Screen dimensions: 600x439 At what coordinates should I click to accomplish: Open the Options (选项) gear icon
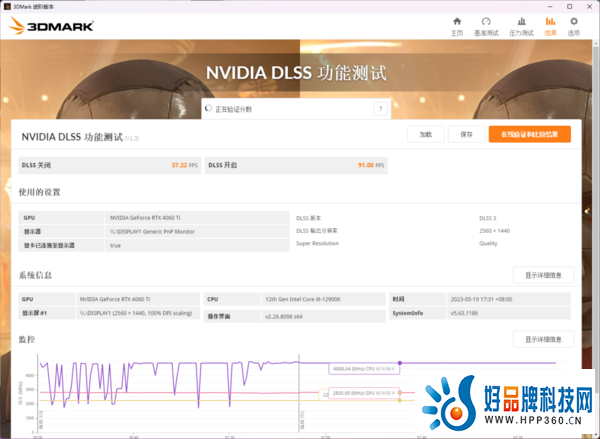574,21
